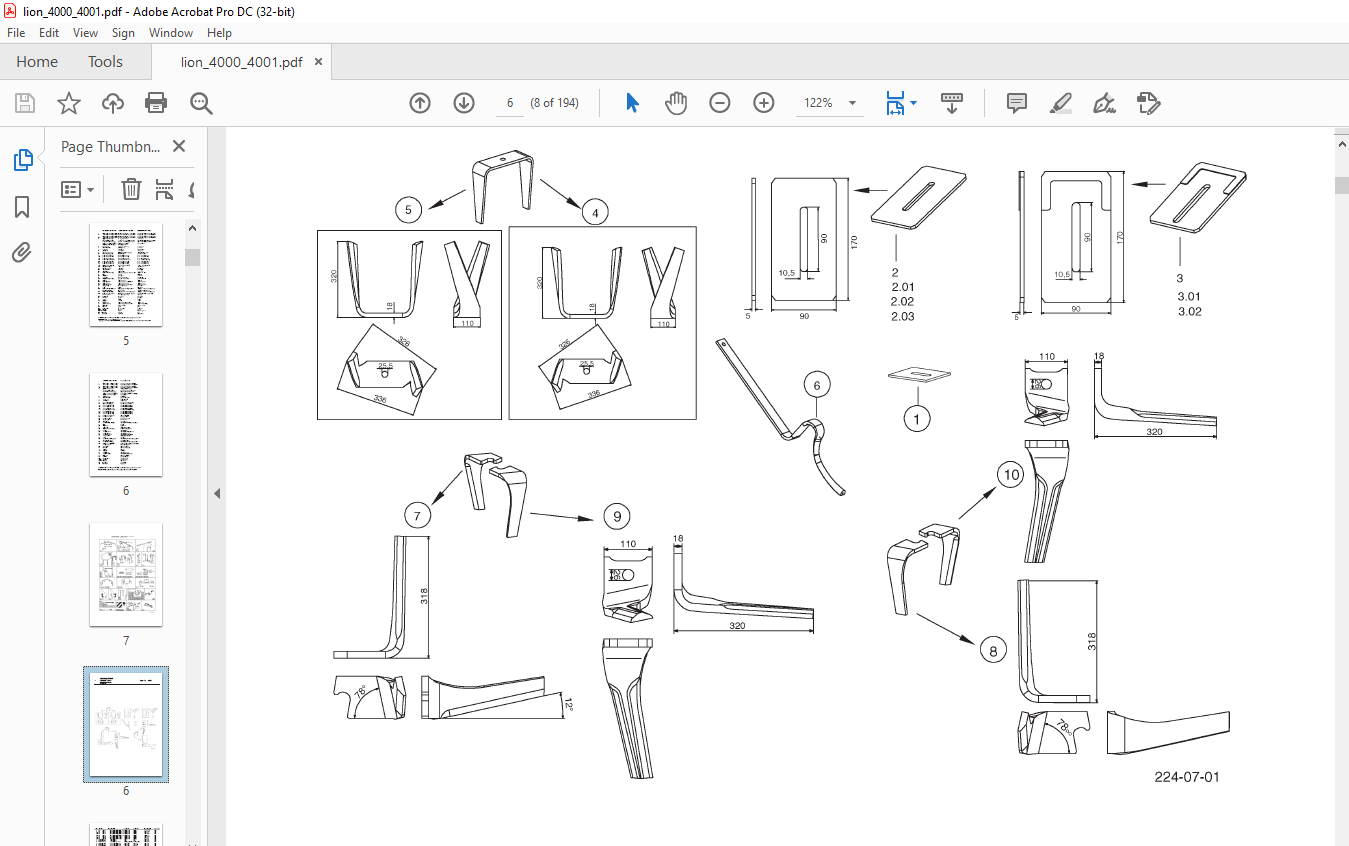Print the document with the printer icon

[x=156, y=103]
